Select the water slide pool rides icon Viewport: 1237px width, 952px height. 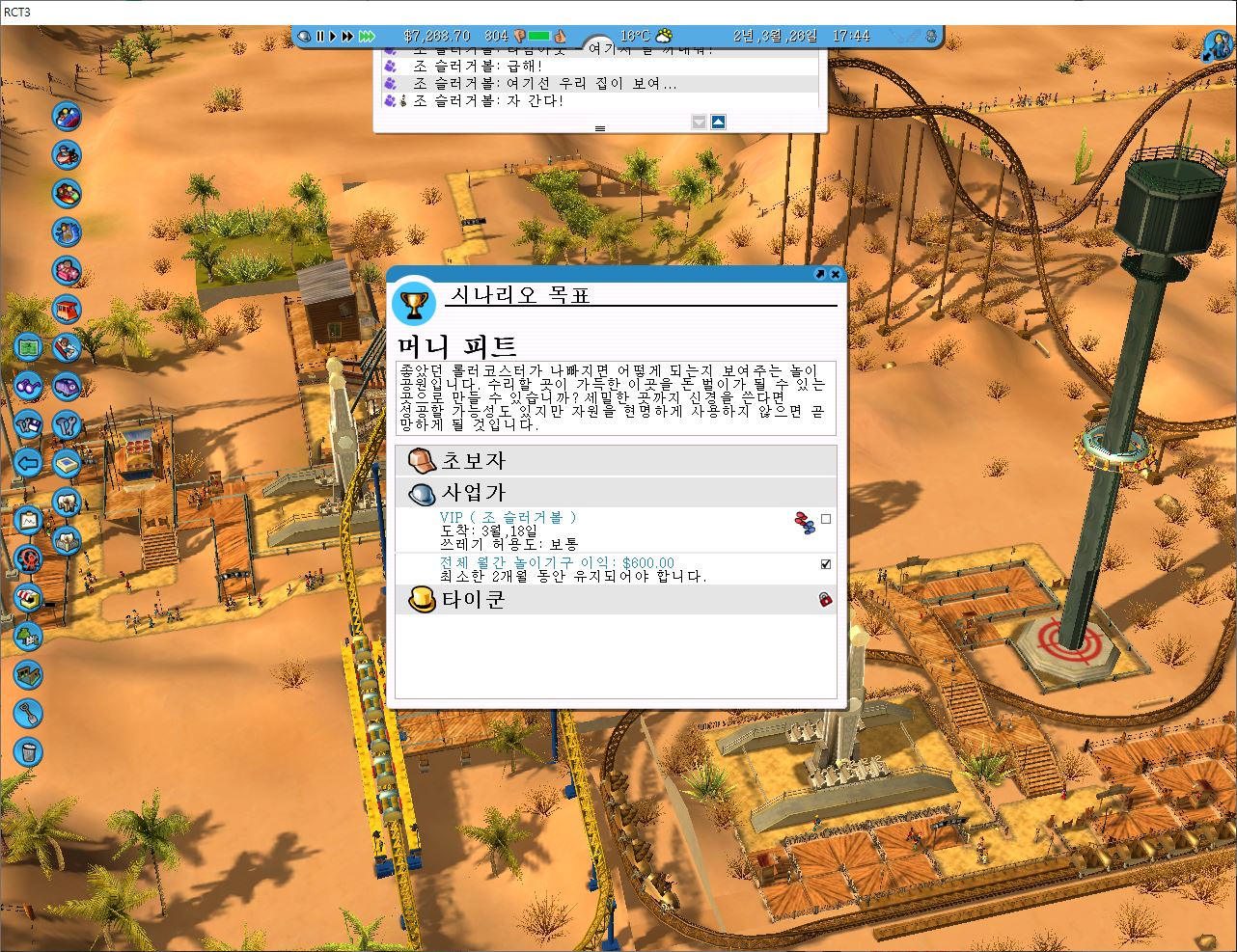[x=66, y=347]
